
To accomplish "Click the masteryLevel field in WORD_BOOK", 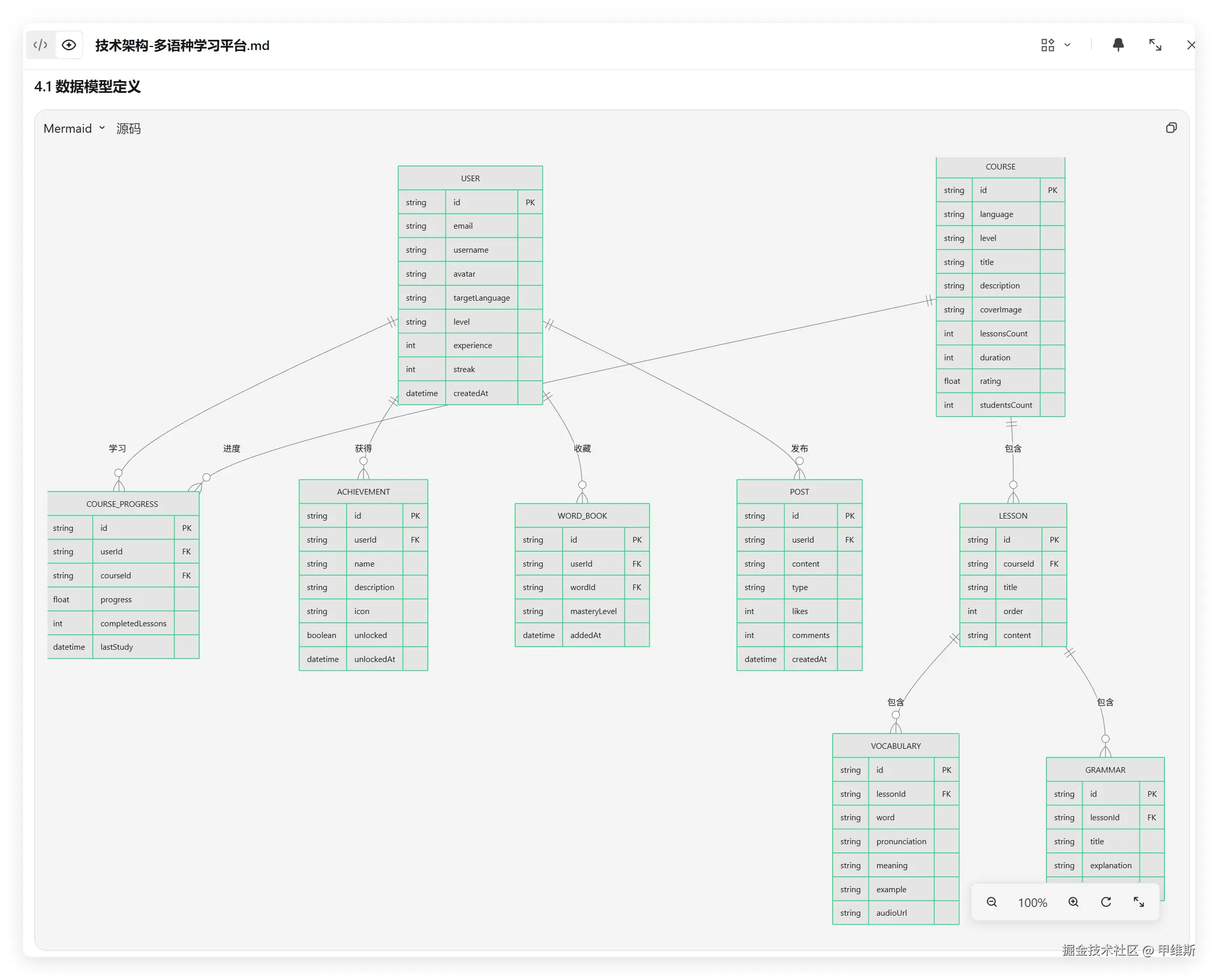I will (593, 611).
